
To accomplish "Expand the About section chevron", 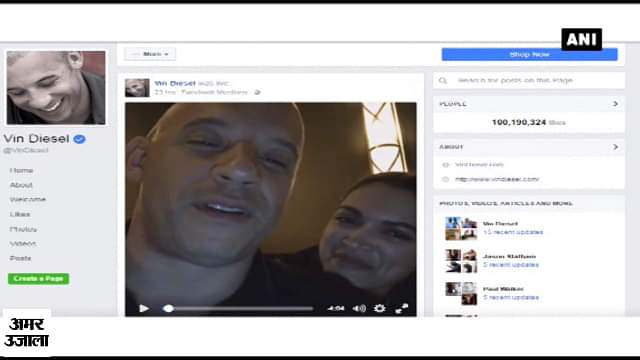I will (615, 147).
